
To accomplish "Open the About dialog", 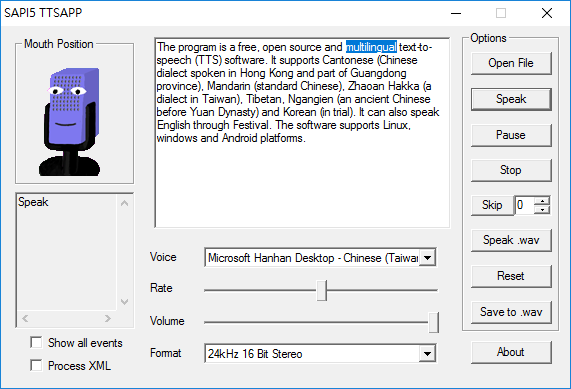I will [x=511, y=352].
